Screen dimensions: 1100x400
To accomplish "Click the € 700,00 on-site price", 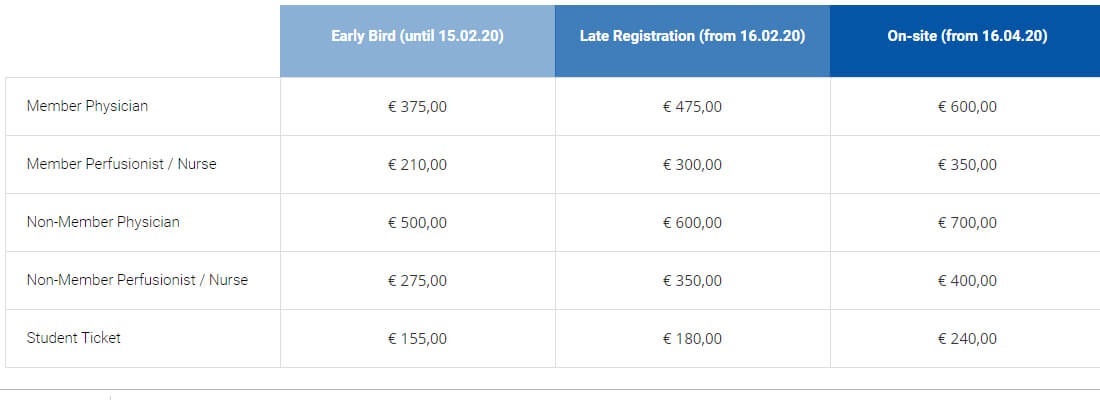I will click(967, 222).
